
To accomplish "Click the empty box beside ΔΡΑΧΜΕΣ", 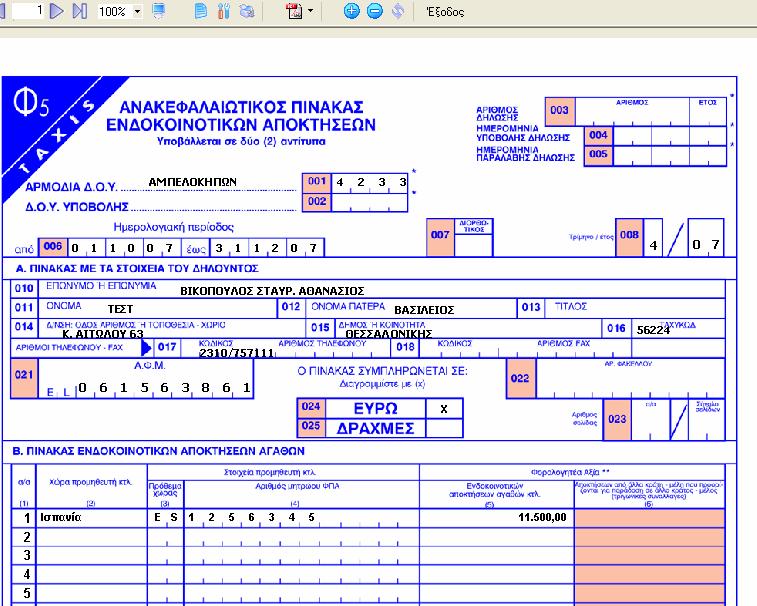I will pos(444,428).
